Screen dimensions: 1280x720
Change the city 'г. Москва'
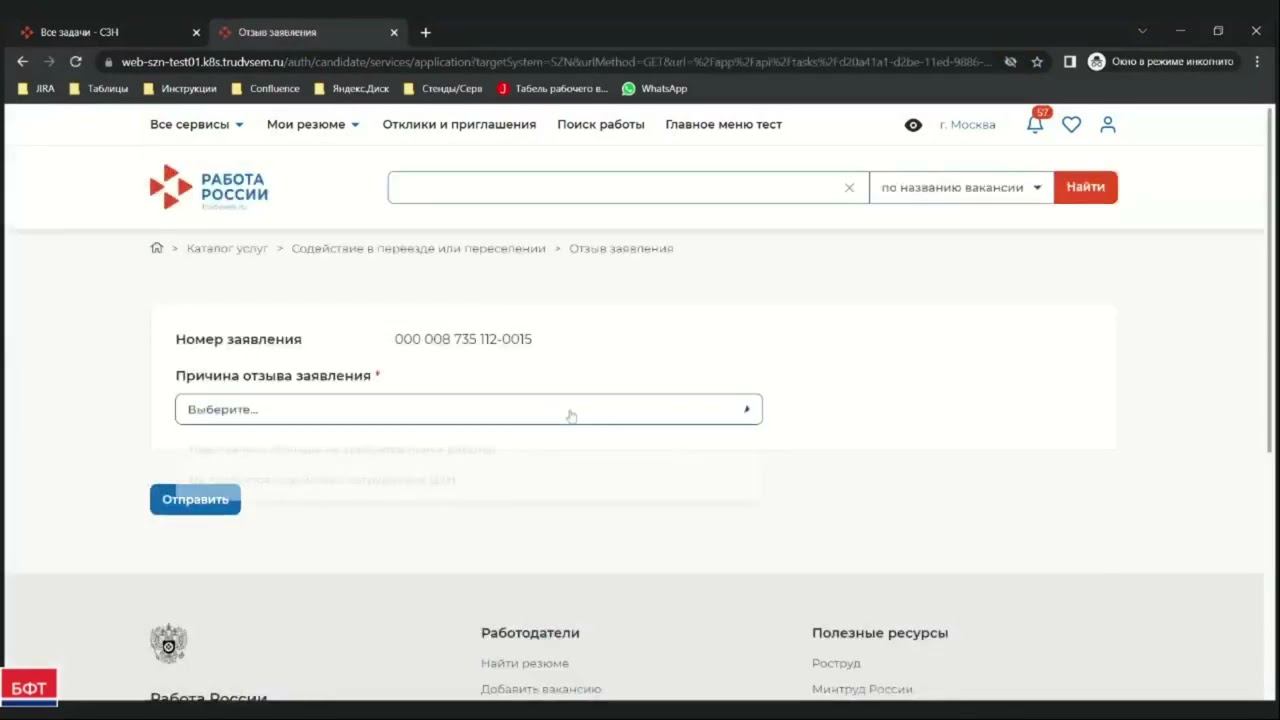[967, 125]
